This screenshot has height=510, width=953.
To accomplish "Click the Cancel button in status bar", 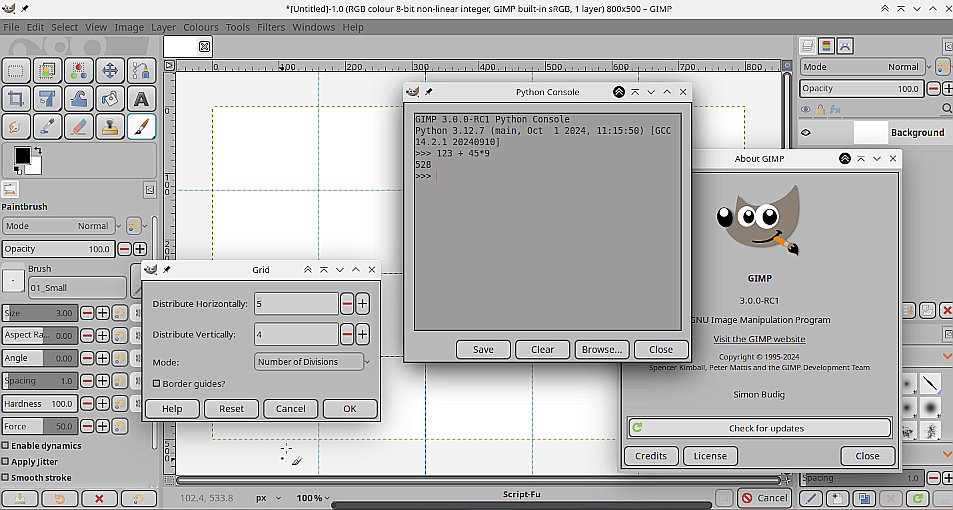I will tap(765, 498).
